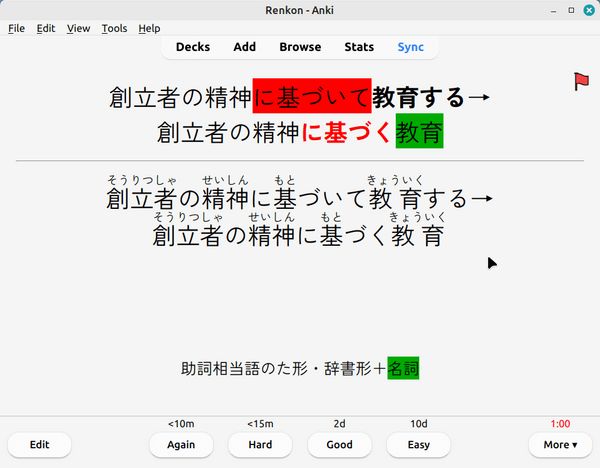Click Add in the top toolbar
Screen dimensions: 600x468
pos(245,47)
